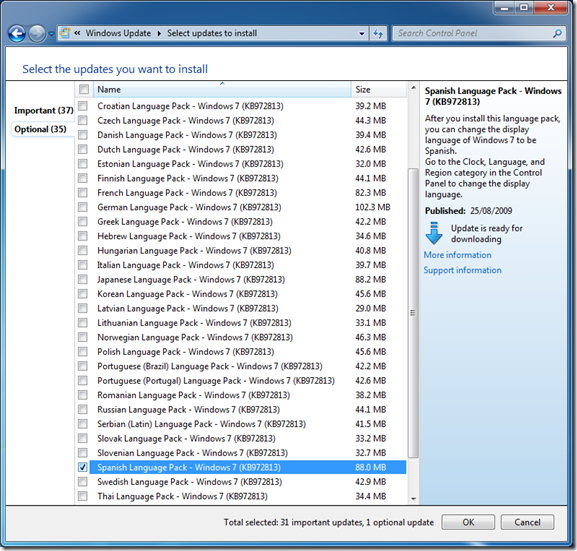Refresh the page with the refresh icon
The image size is (577, 551).
(378, 33)
